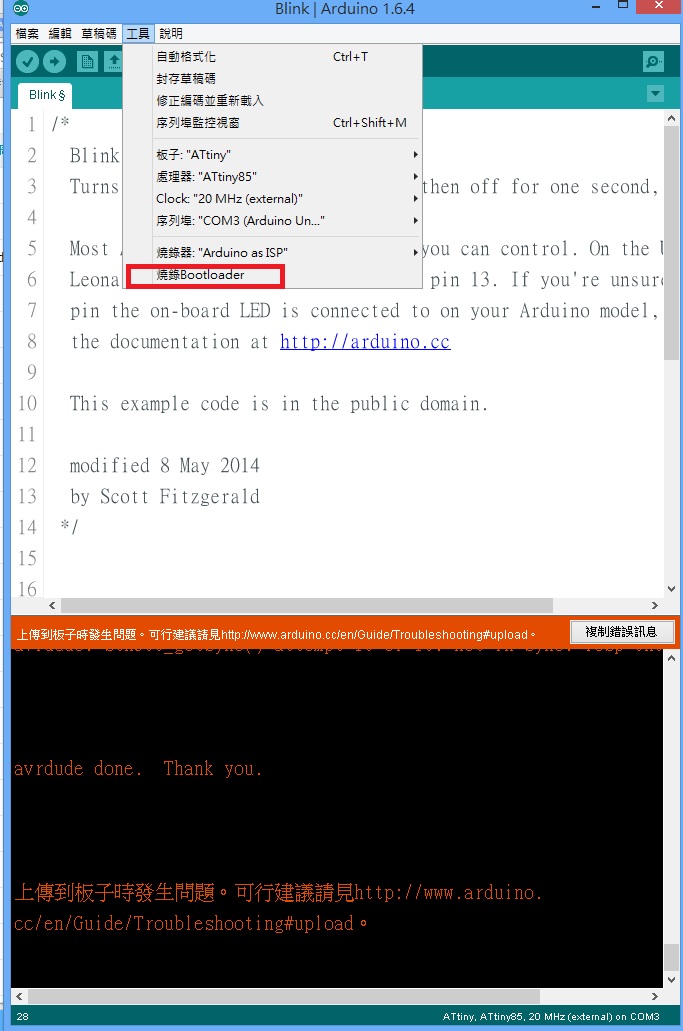Open 序列埠監控視窗 from the menu
683x1031 pixels.
pos(272,122)
